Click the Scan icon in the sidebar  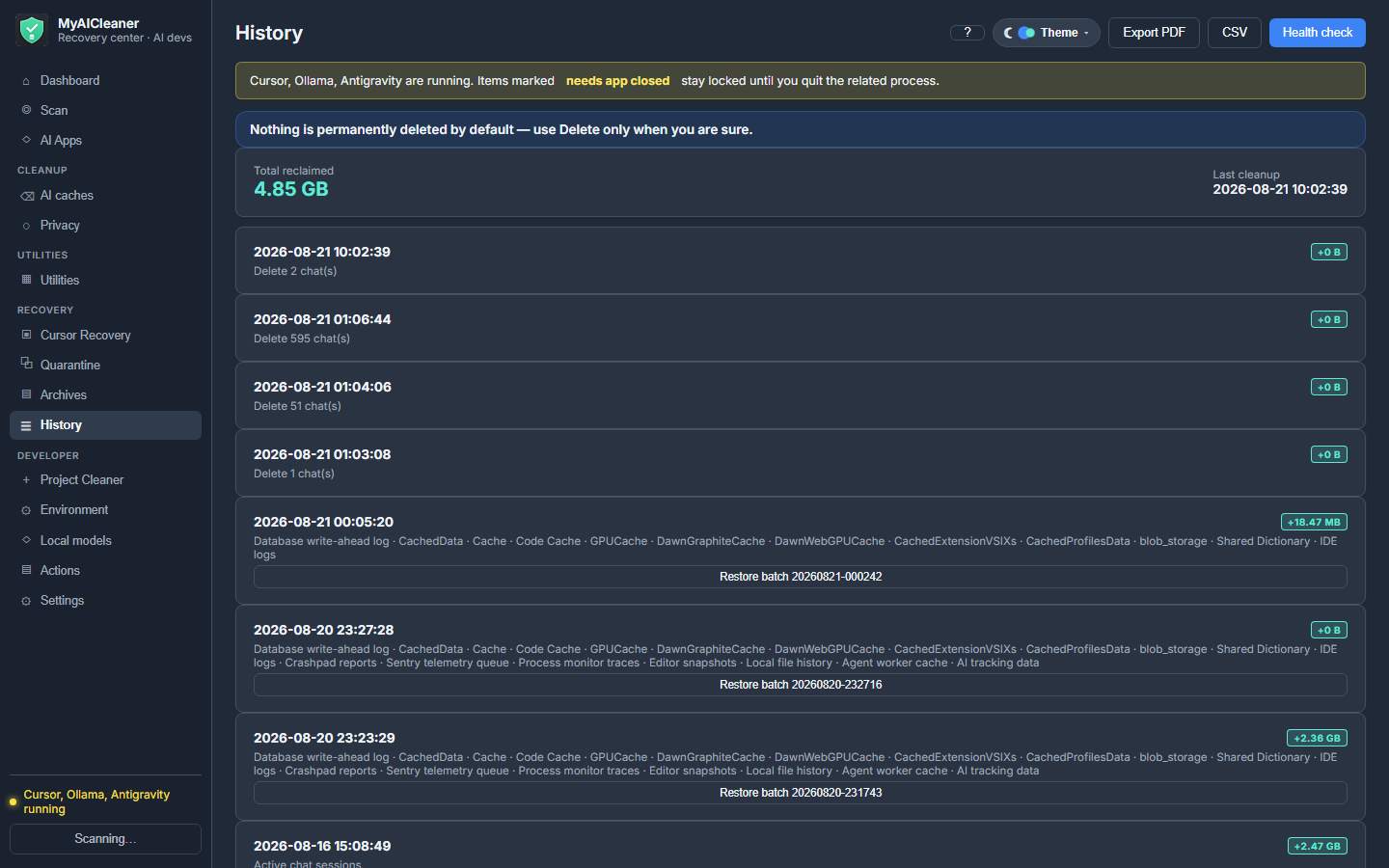click(x=26, y=110)
